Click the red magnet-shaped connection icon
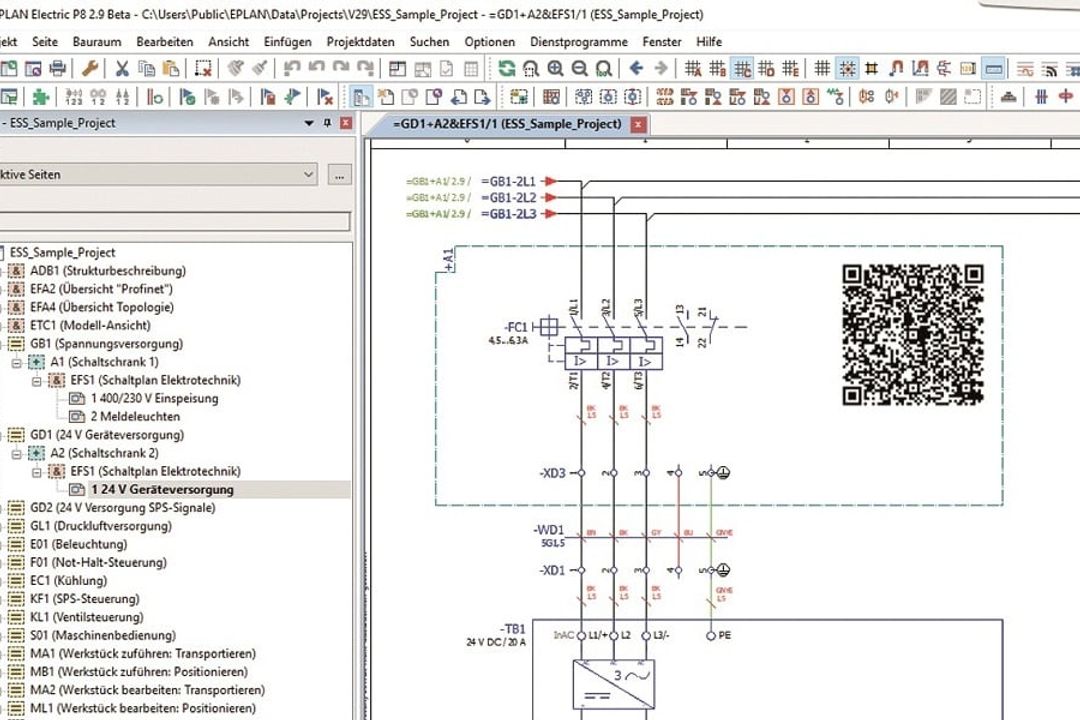Viewport: 1080px width, 720px height. click(x=896, y=68)
